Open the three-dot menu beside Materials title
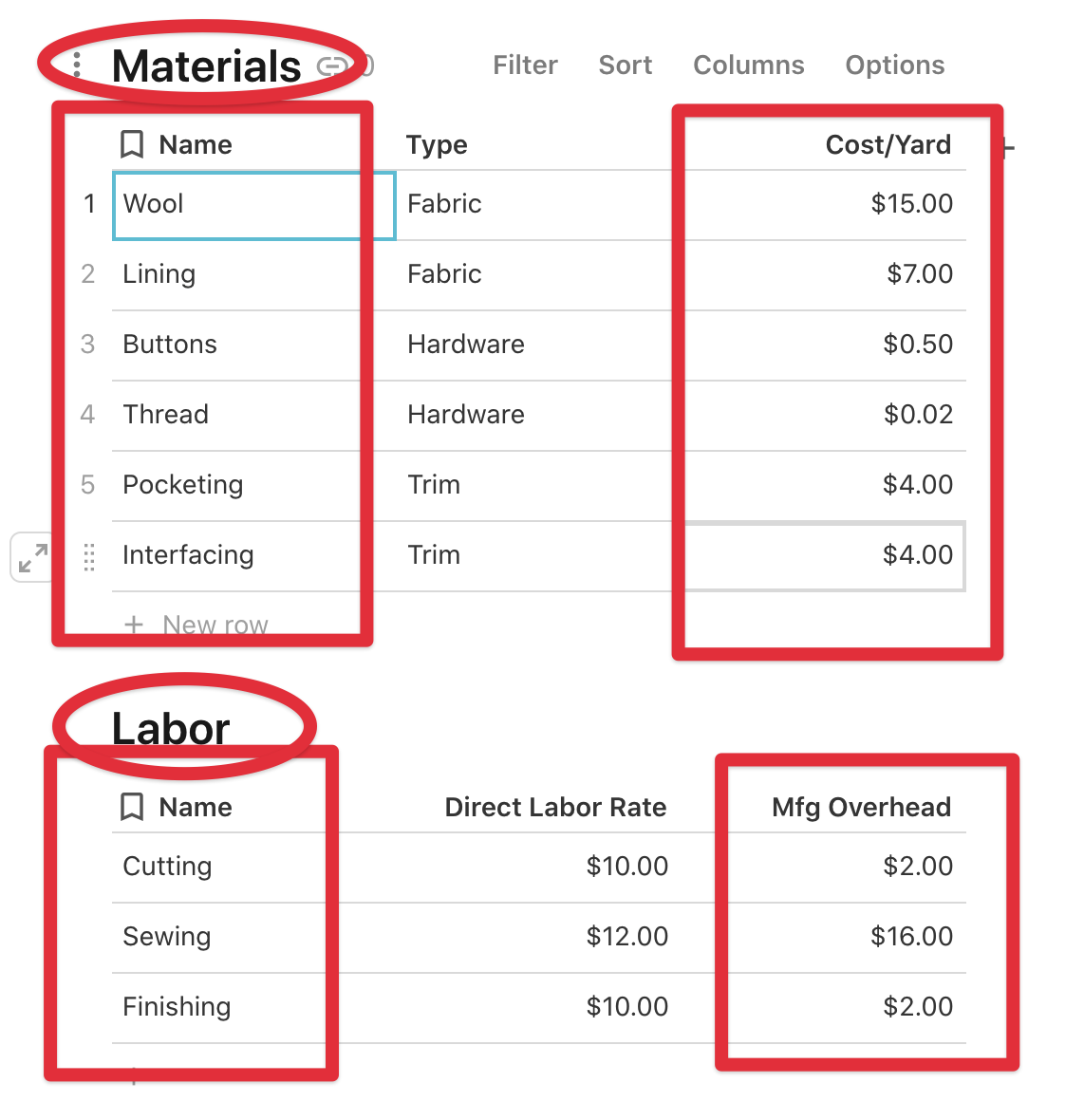The height and width of the screenshot is (1120, 1084). click(78, 65)
